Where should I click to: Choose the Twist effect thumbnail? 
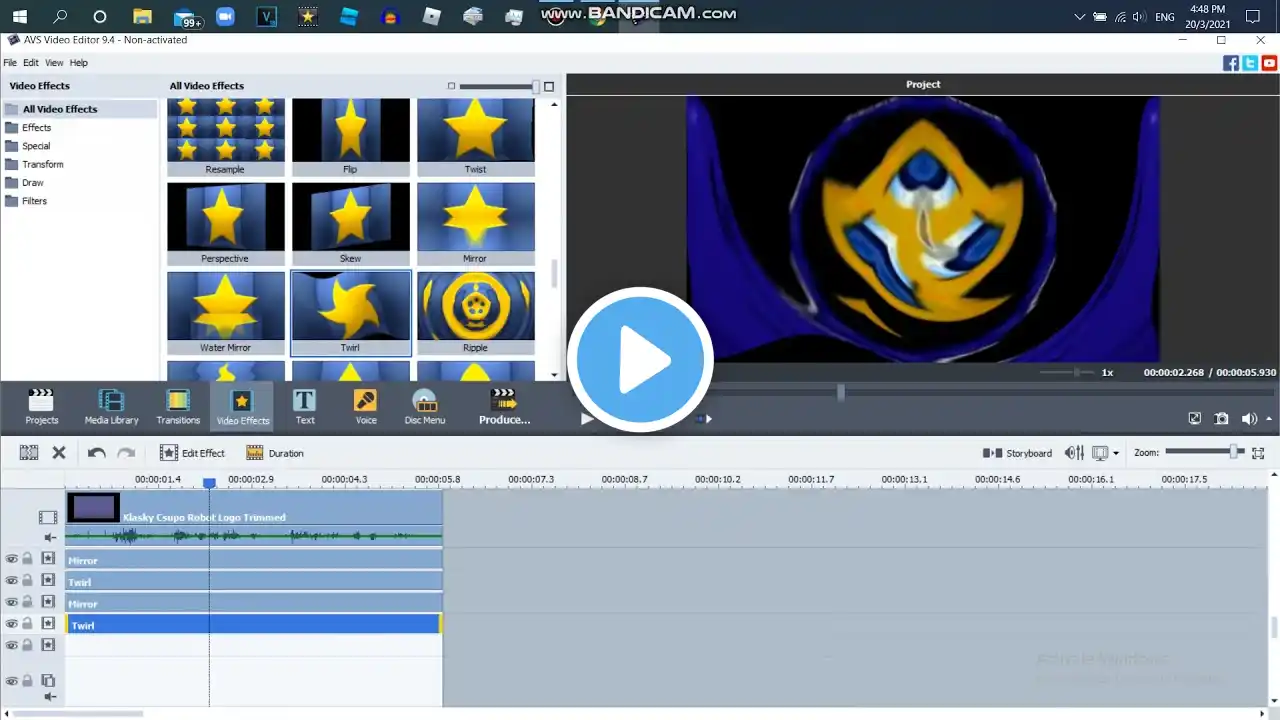[x=475, y=137]
